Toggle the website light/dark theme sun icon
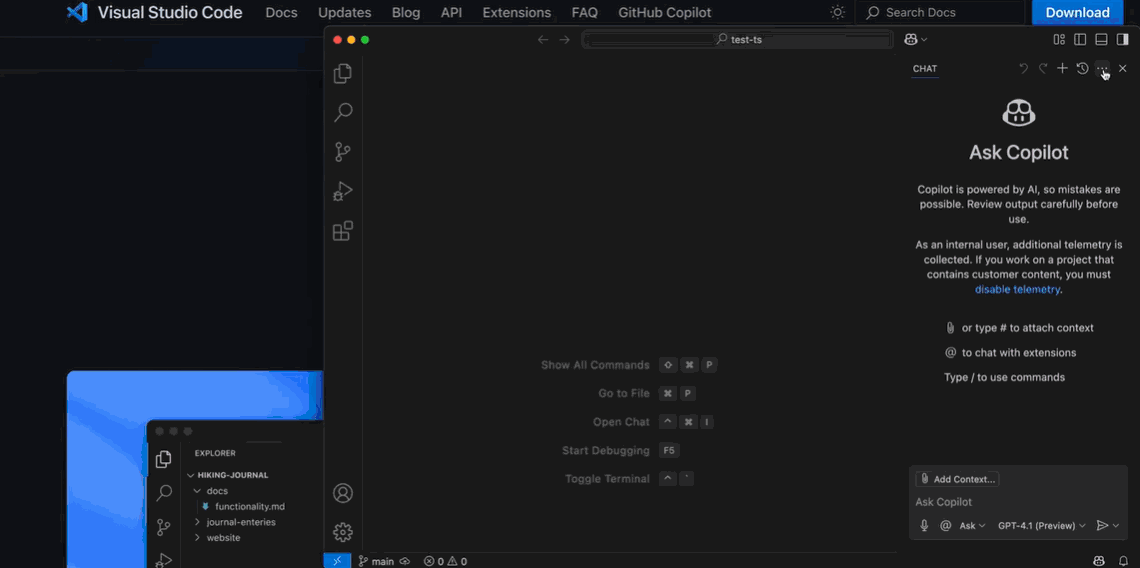This screenshot has height=568, width=1140. (838, 12)
